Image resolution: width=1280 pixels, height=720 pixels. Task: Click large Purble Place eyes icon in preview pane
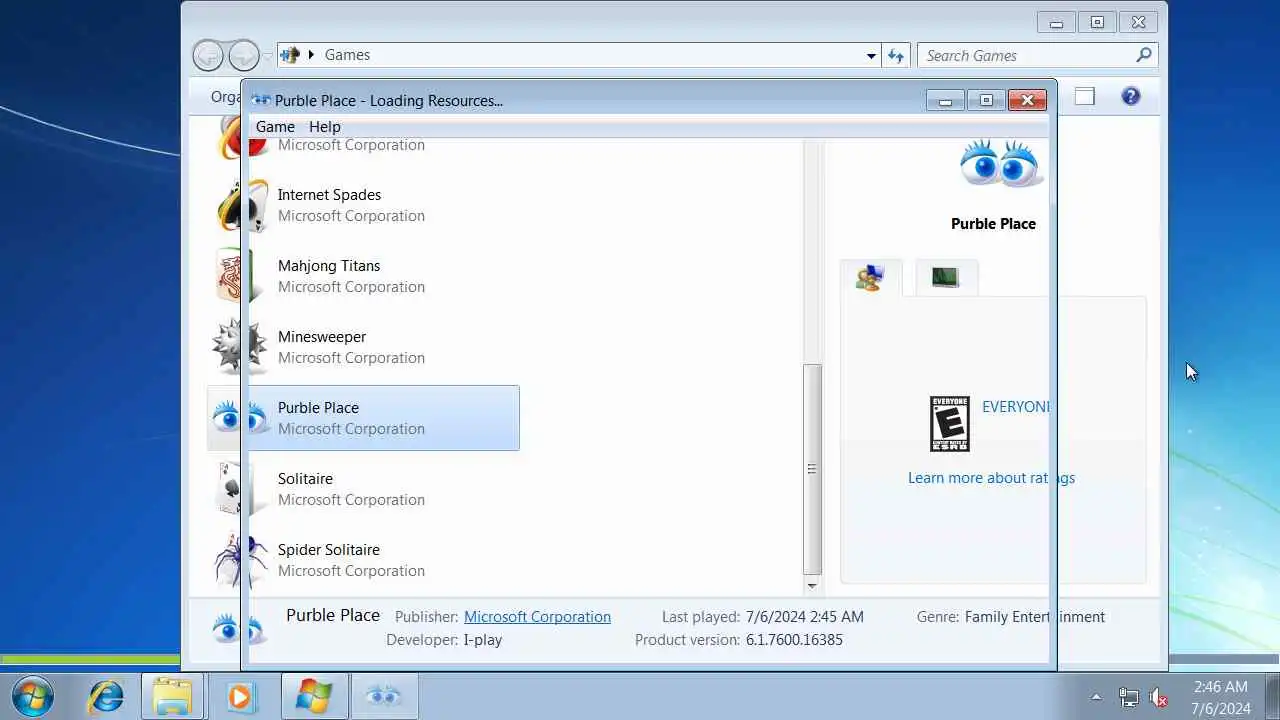1001,164
